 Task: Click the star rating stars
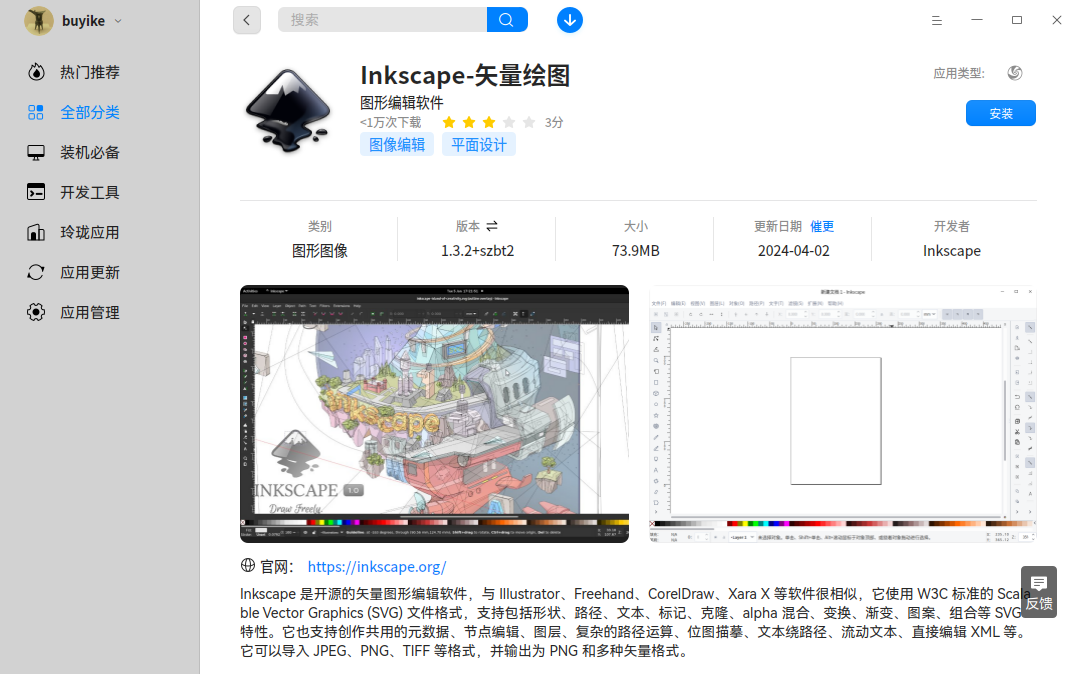pyautogui.click(x=488, y=122)
